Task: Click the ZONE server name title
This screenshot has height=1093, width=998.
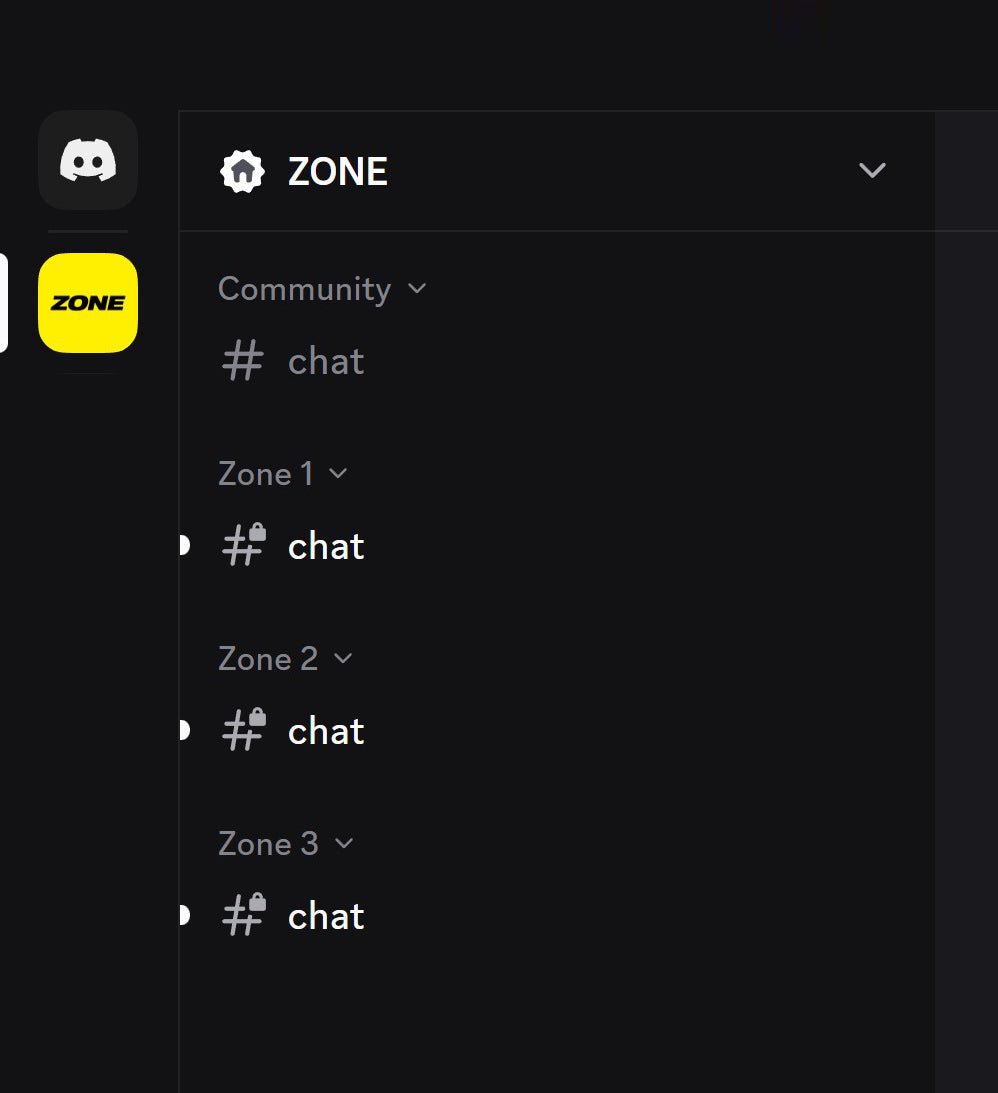Action: (x=337, y=172)
